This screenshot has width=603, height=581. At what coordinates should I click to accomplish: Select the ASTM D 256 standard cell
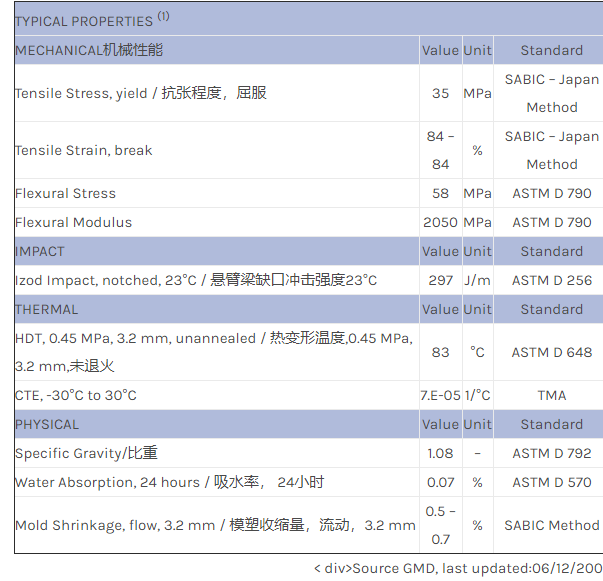pyautogui.click(x=551, y=280)
